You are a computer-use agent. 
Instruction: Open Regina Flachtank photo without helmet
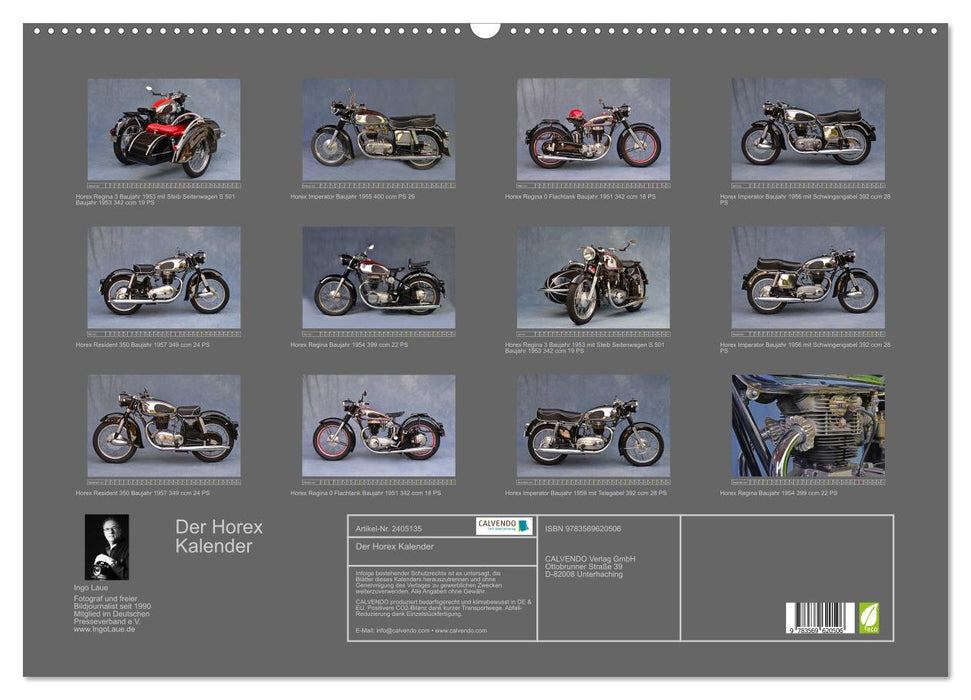(378, 426)
